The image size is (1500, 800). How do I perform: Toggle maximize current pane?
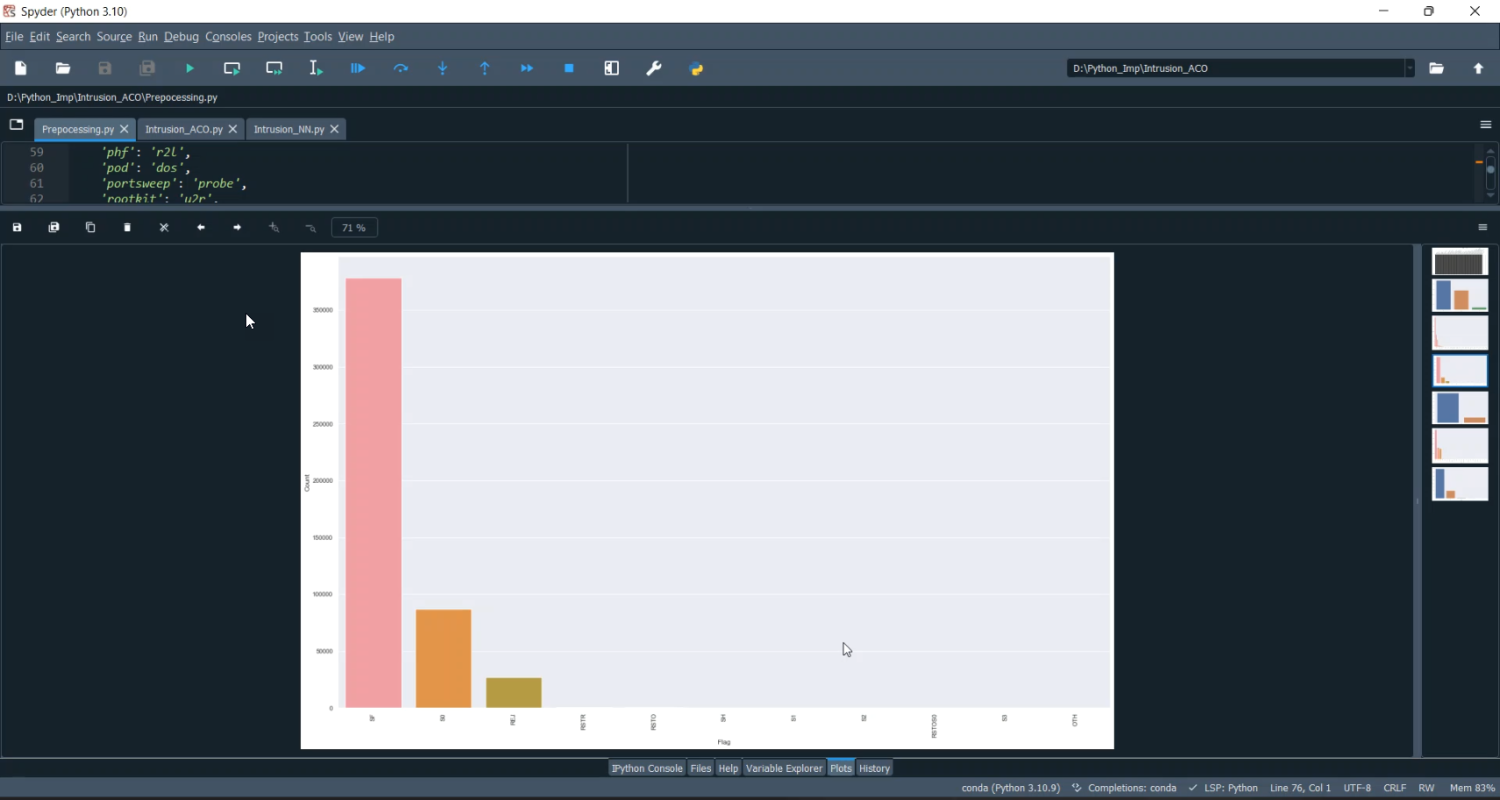(x=612, y=68)
